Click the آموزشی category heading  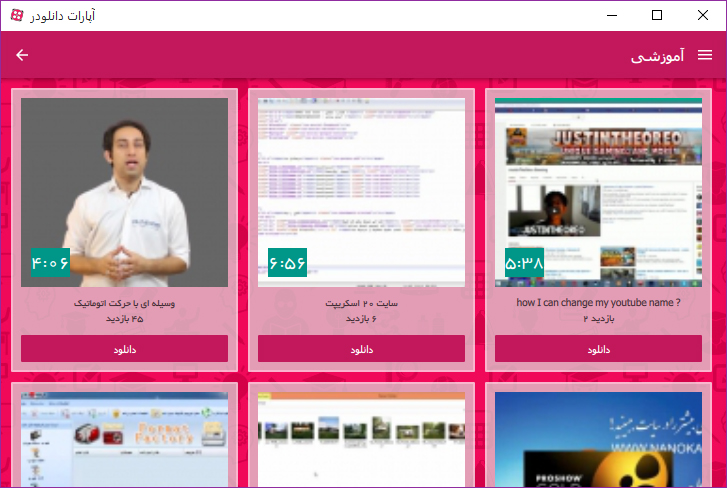coord(657,56)
